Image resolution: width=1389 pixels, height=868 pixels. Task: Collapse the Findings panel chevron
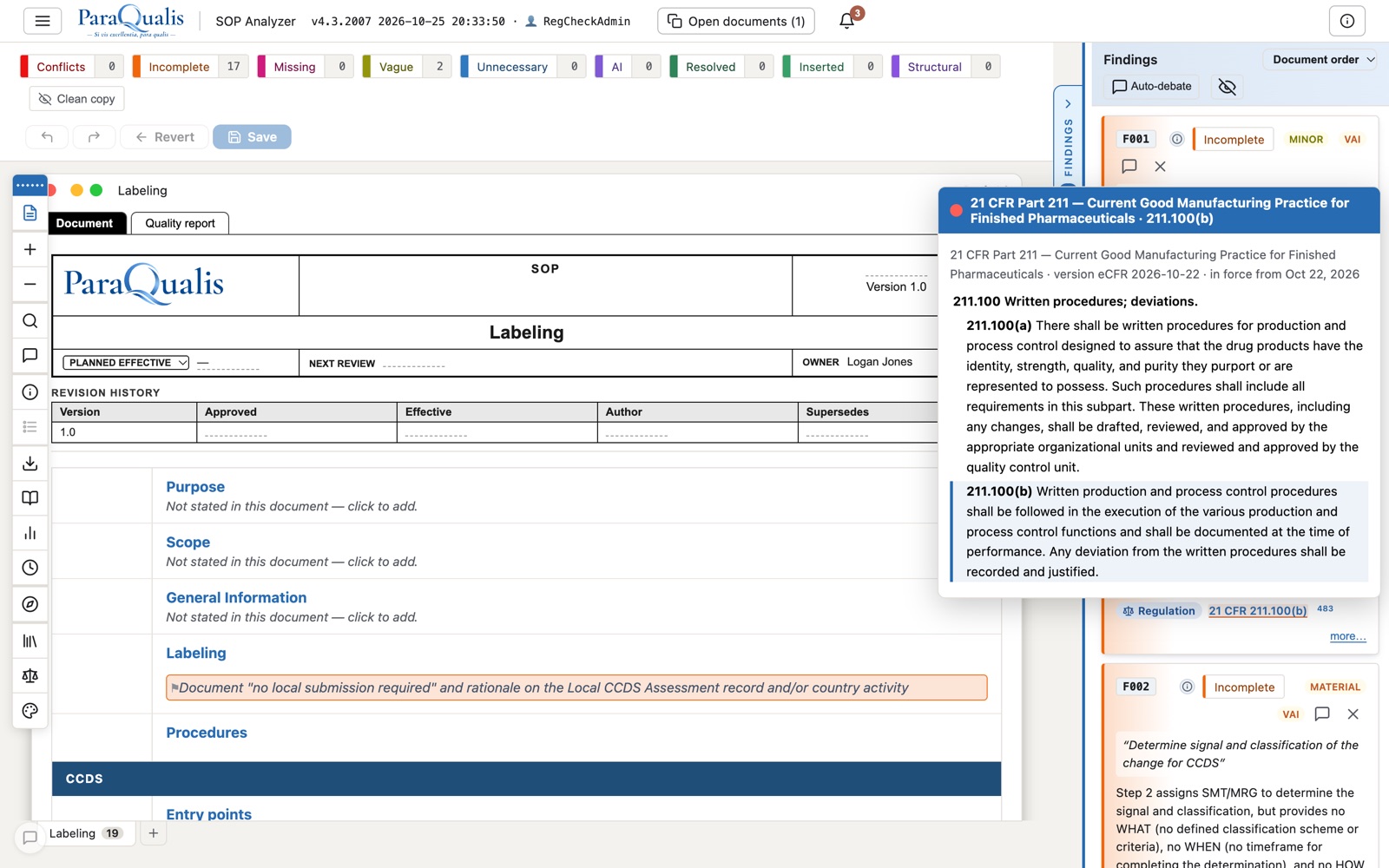click(x=1068, y=104)
